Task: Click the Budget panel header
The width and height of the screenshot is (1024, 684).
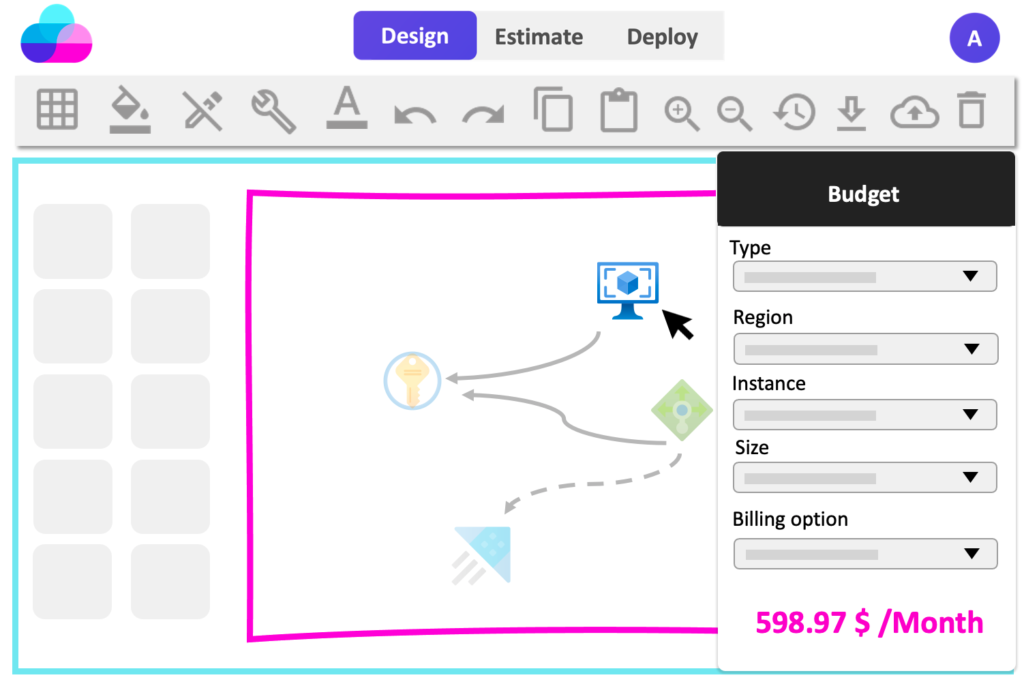Action: coord(866,189)
